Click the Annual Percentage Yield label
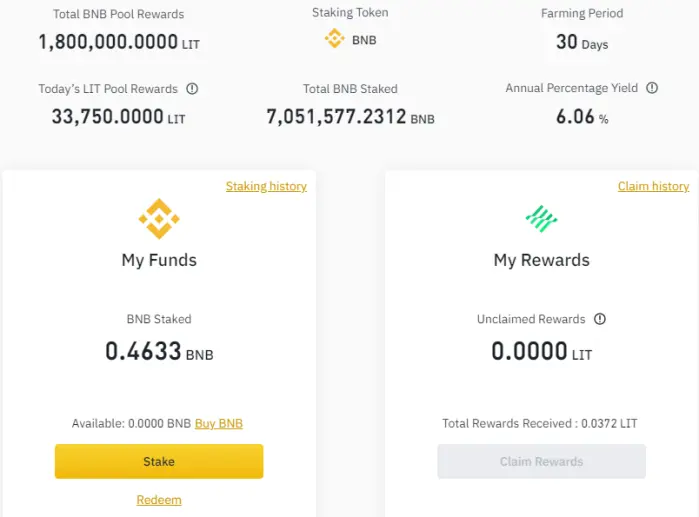The image size is (699, 517). (x=572, y=88)
